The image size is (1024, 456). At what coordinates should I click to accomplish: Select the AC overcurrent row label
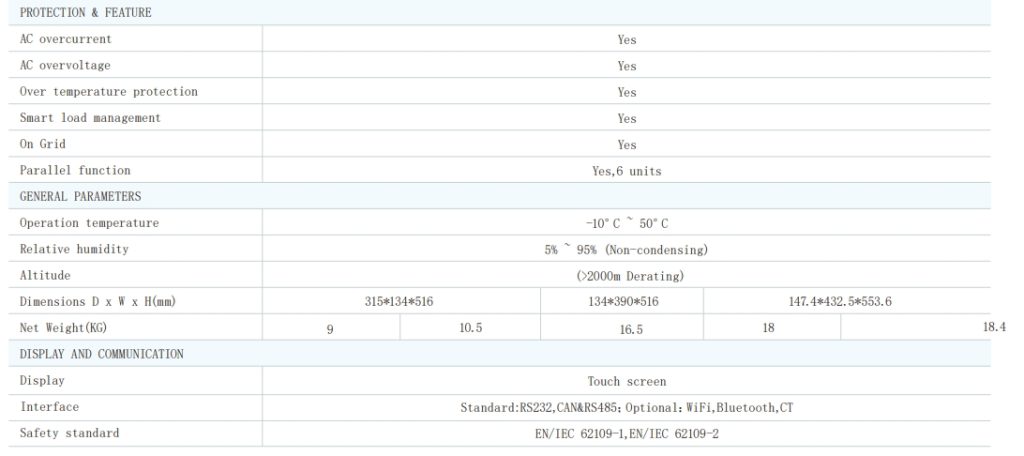tap(66, 39)
